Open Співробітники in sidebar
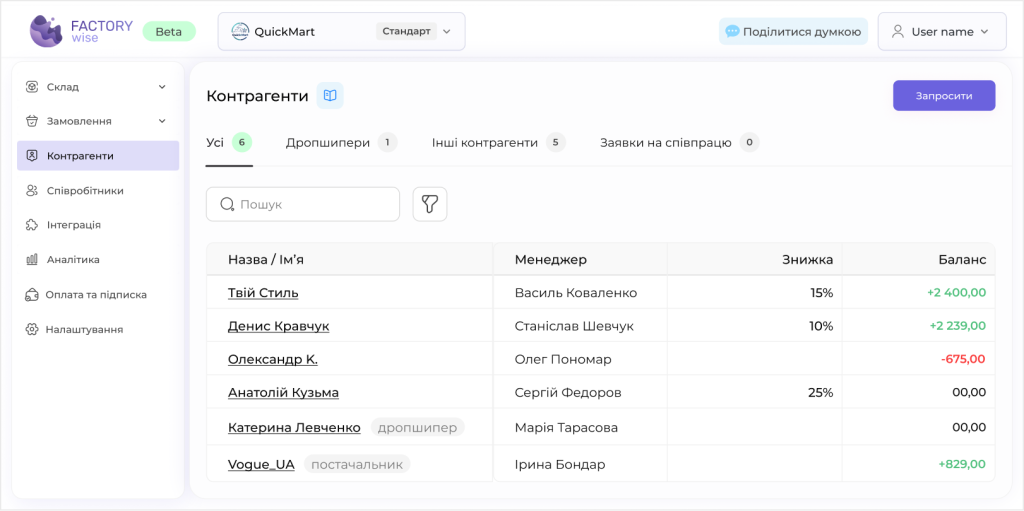 coord(86,191)
